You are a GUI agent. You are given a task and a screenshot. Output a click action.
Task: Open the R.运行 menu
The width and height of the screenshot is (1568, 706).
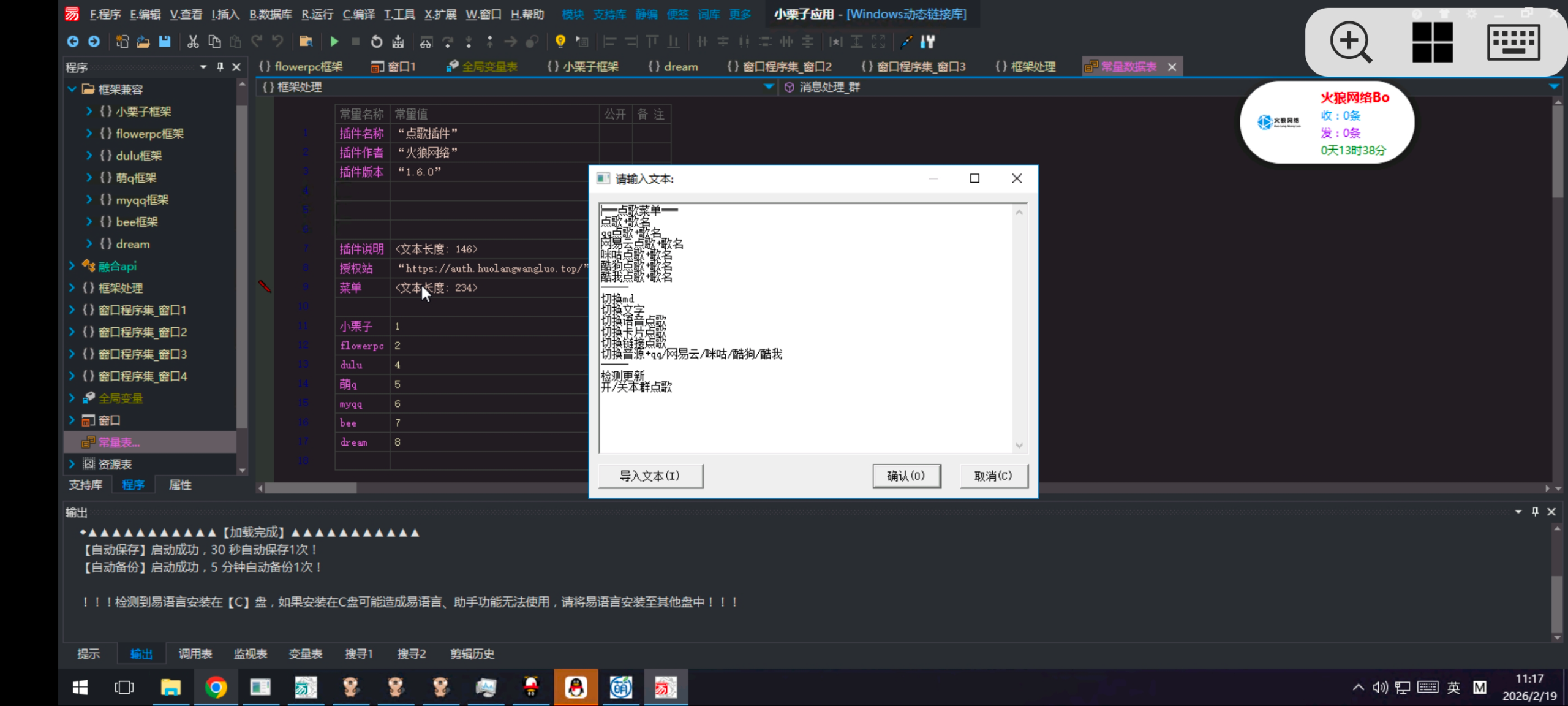[x=317, y=14]
